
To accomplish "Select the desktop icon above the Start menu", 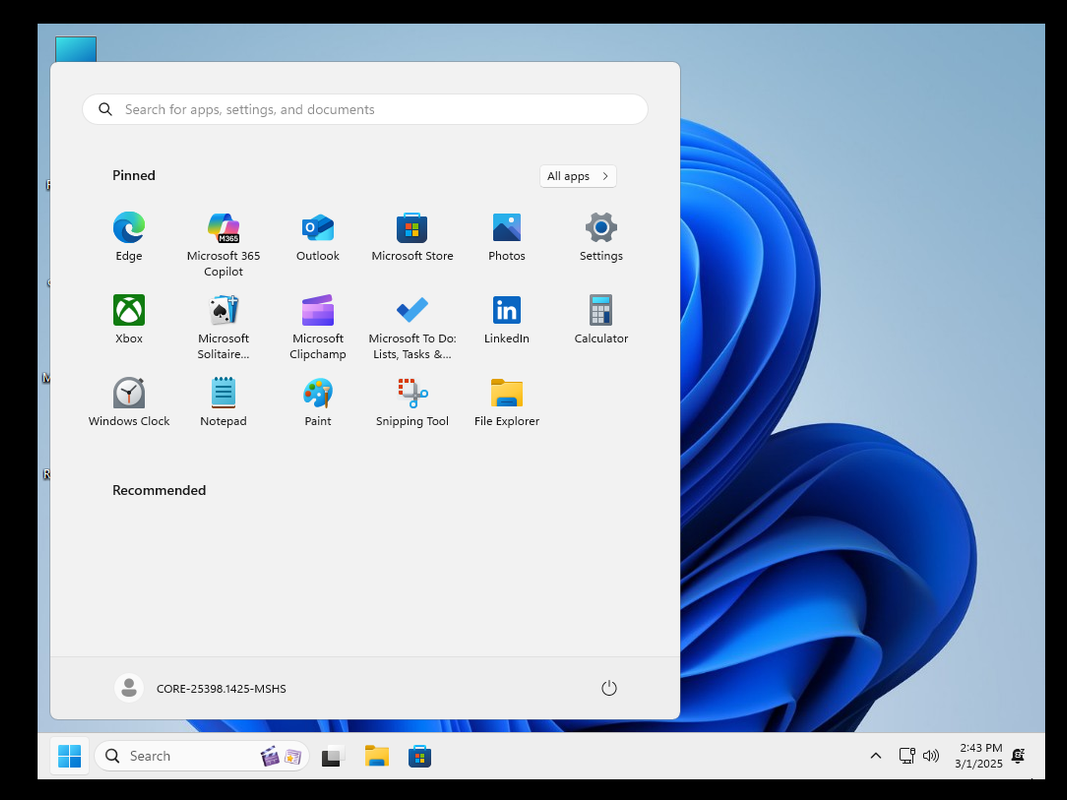I will (76, 49).
